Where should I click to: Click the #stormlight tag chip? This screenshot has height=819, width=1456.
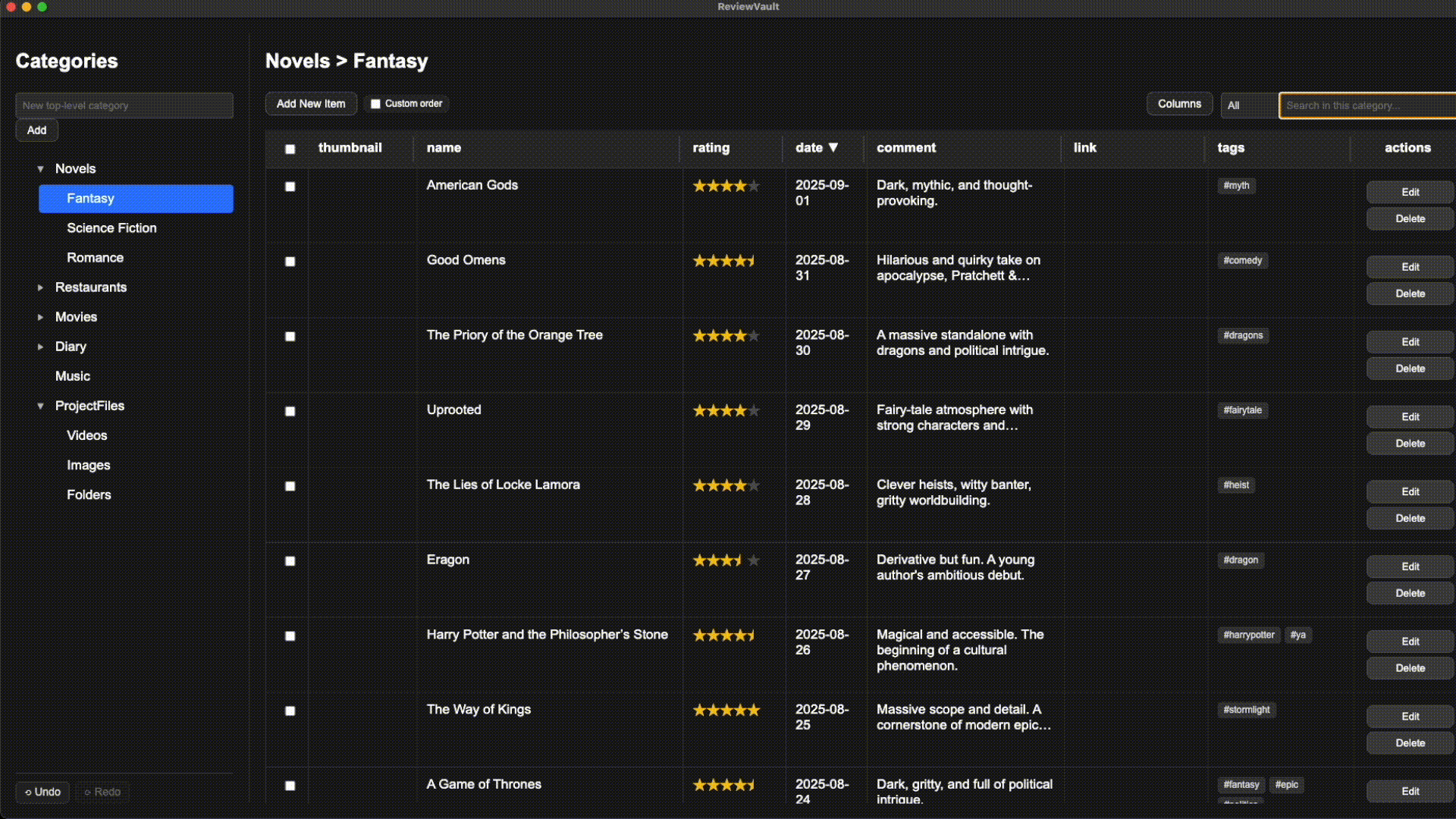pos(1246,710)
